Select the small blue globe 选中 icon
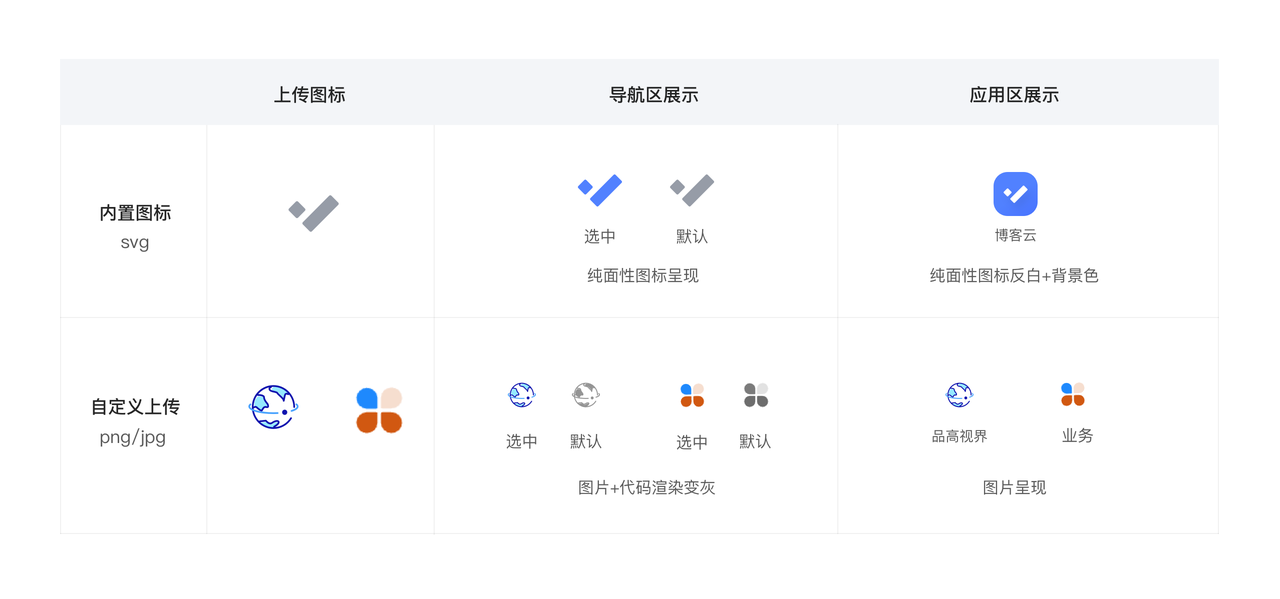The height and width of the screenshot is (599, 1280). [x=522, y=395]
